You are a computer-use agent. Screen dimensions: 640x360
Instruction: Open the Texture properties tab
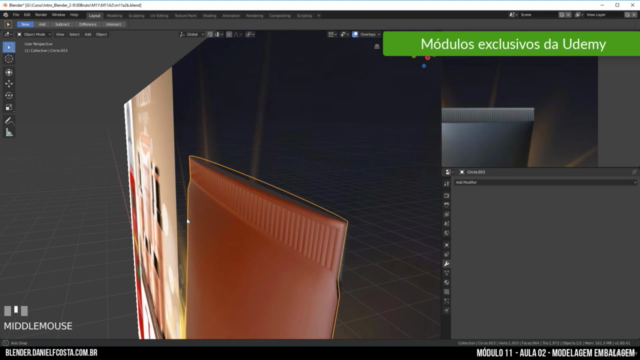pos(447,292)
